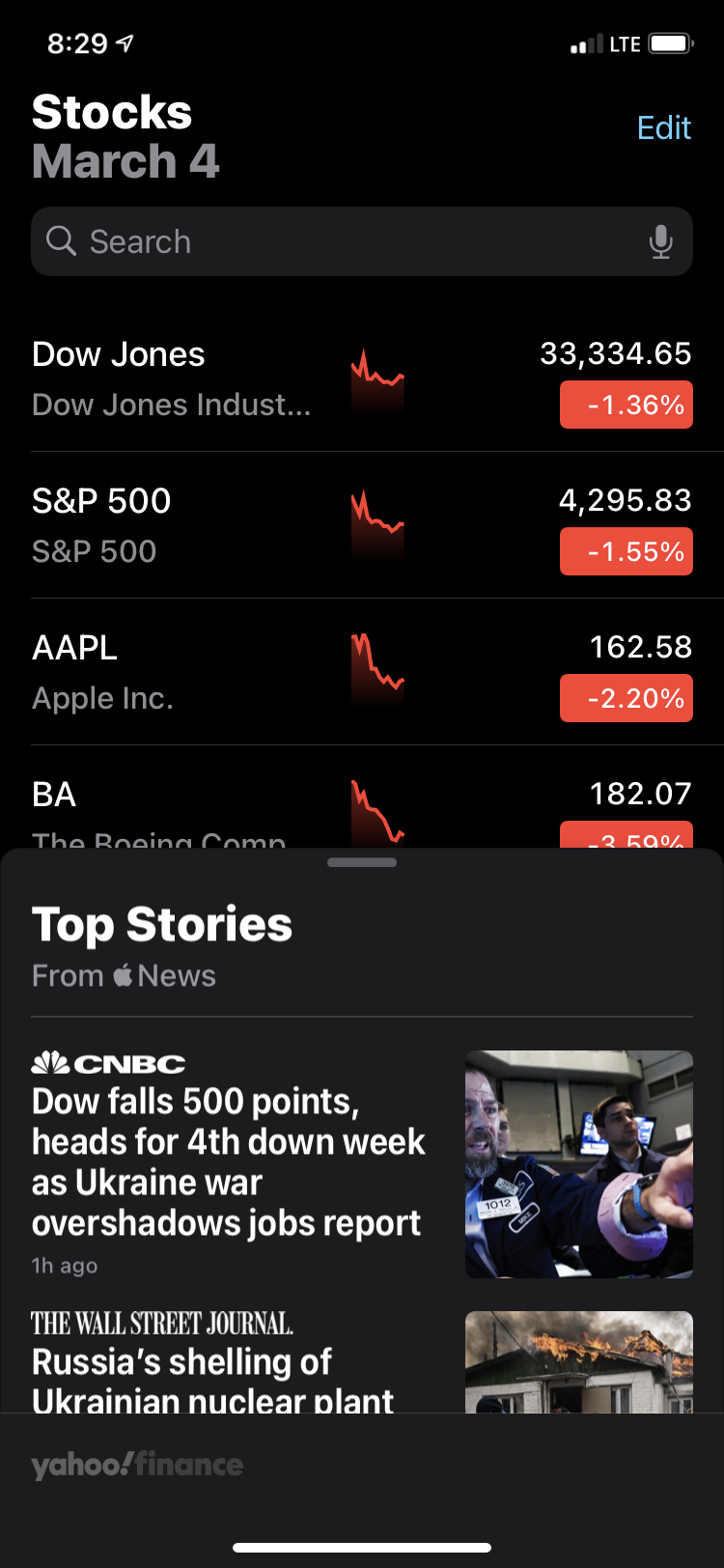
Task: Toggle S&P 500 -1.55% change display
Action: pos(627,551)
